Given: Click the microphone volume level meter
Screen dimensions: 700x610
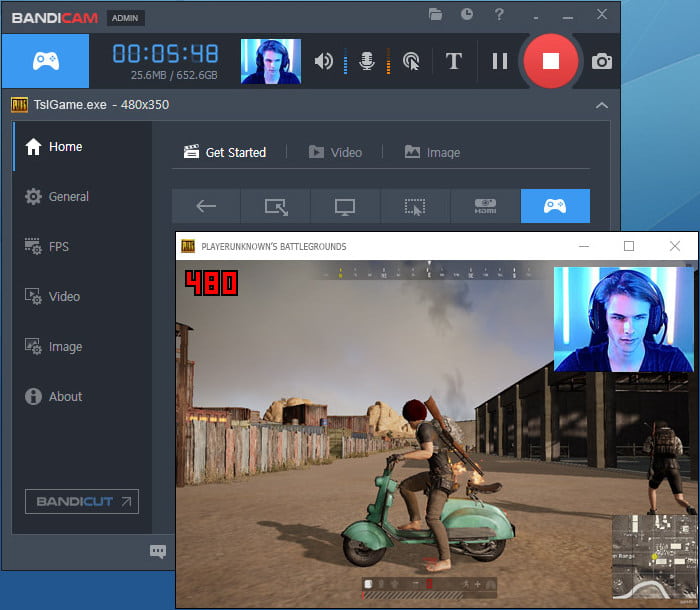Looking at the screenshot, I should point(388,61).
